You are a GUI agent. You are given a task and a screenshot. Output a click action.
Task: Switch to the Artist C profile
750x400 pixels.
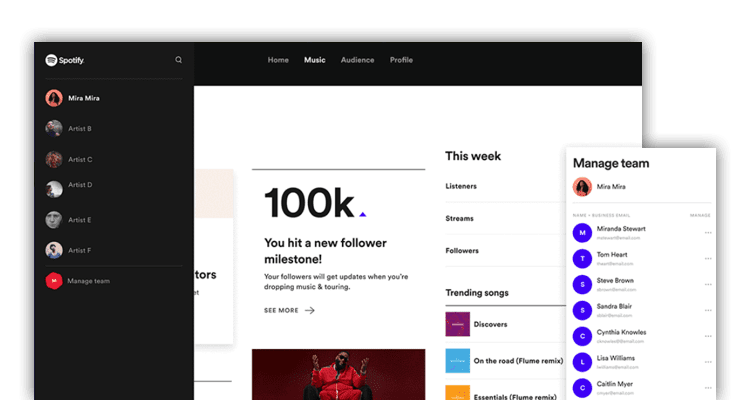(54, 159)
